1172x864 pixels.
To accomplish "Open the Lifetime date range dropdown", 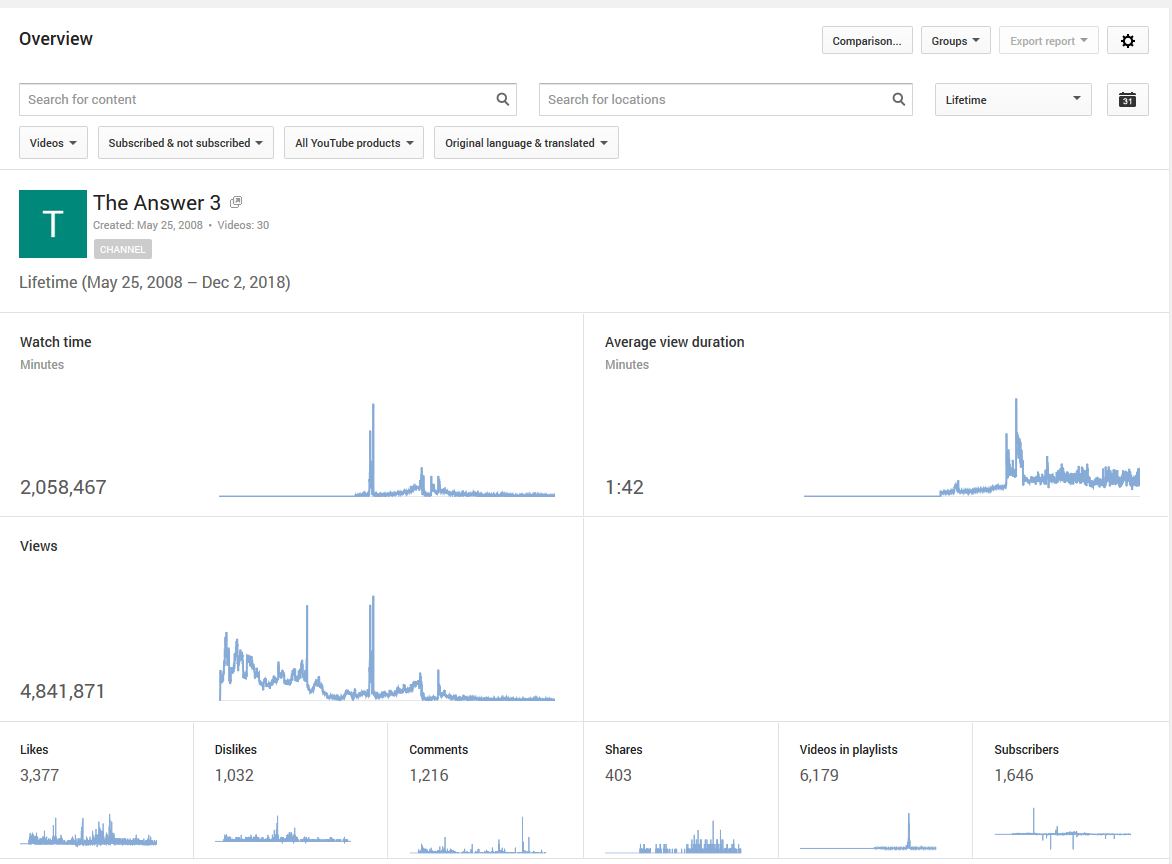I will coord(1013,99).
